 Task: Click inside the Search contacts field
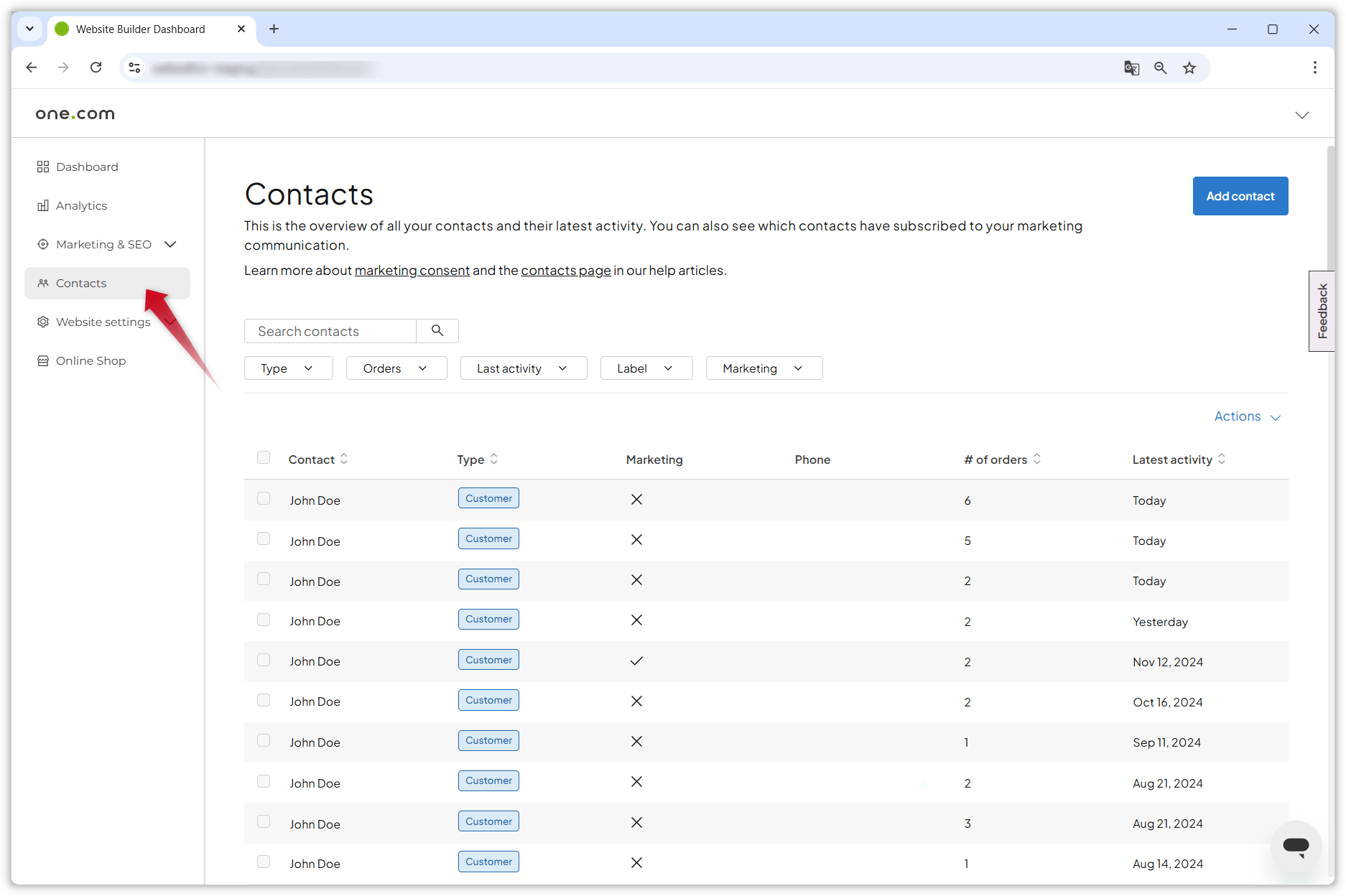[330, 331]
